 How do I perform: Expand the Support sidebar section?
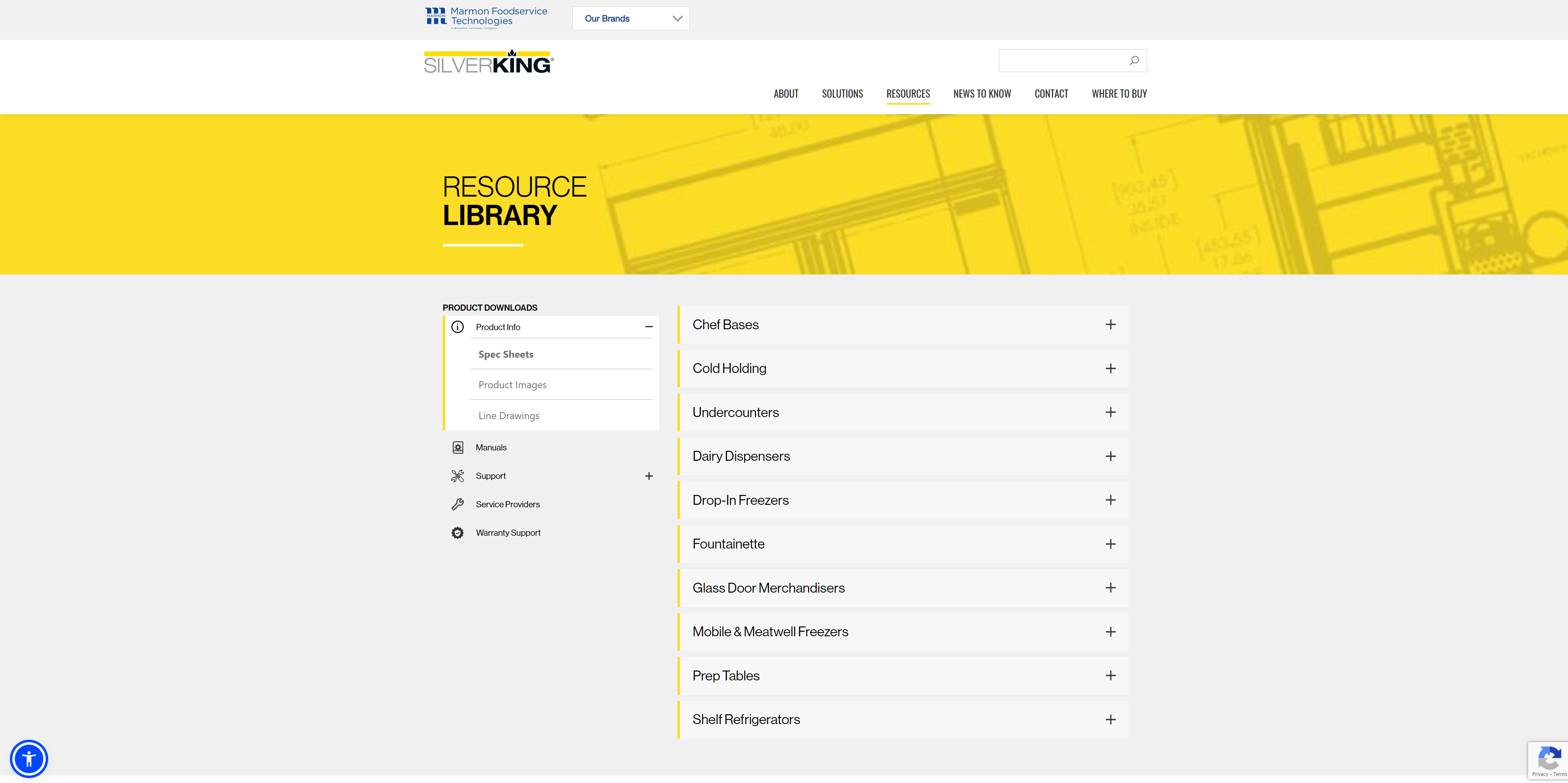click(x=649, y=476)
